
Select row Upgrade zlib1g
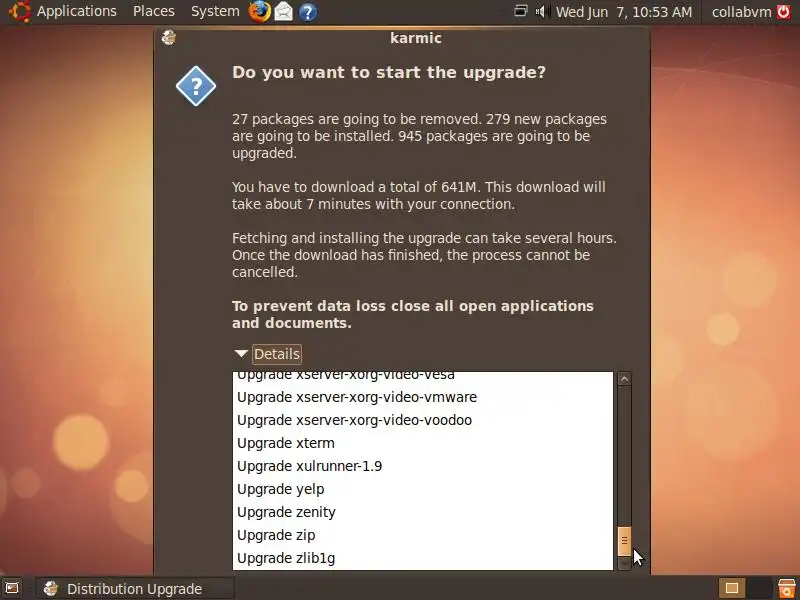click(x=422, y=558)
